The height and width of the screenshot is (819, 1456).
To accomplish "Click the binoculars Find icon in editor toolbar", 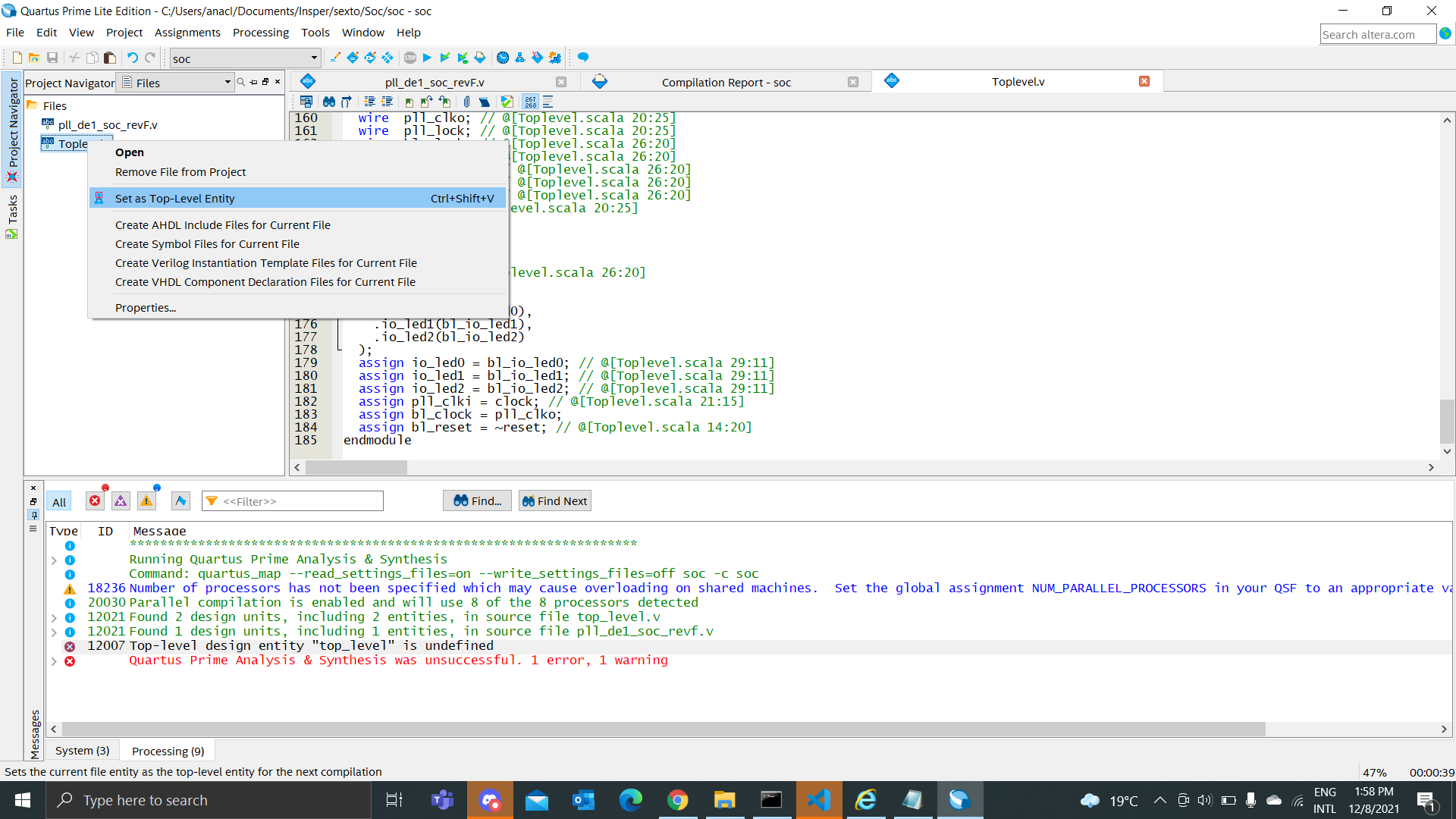I will click(329, 102).
